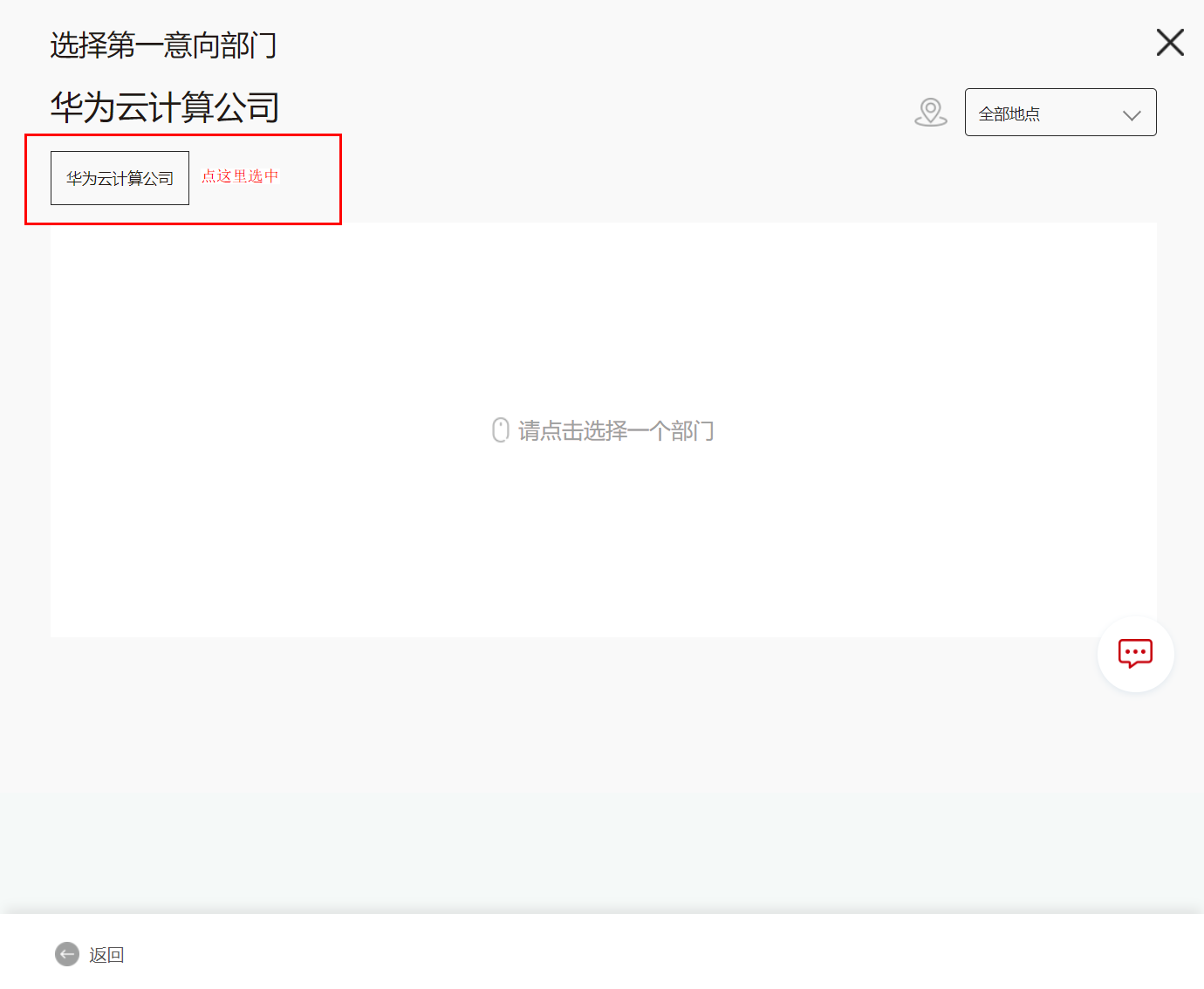Select the 华为云计算公司 department box
Screen dimensions: 1204x989
(x=120, y=178)
